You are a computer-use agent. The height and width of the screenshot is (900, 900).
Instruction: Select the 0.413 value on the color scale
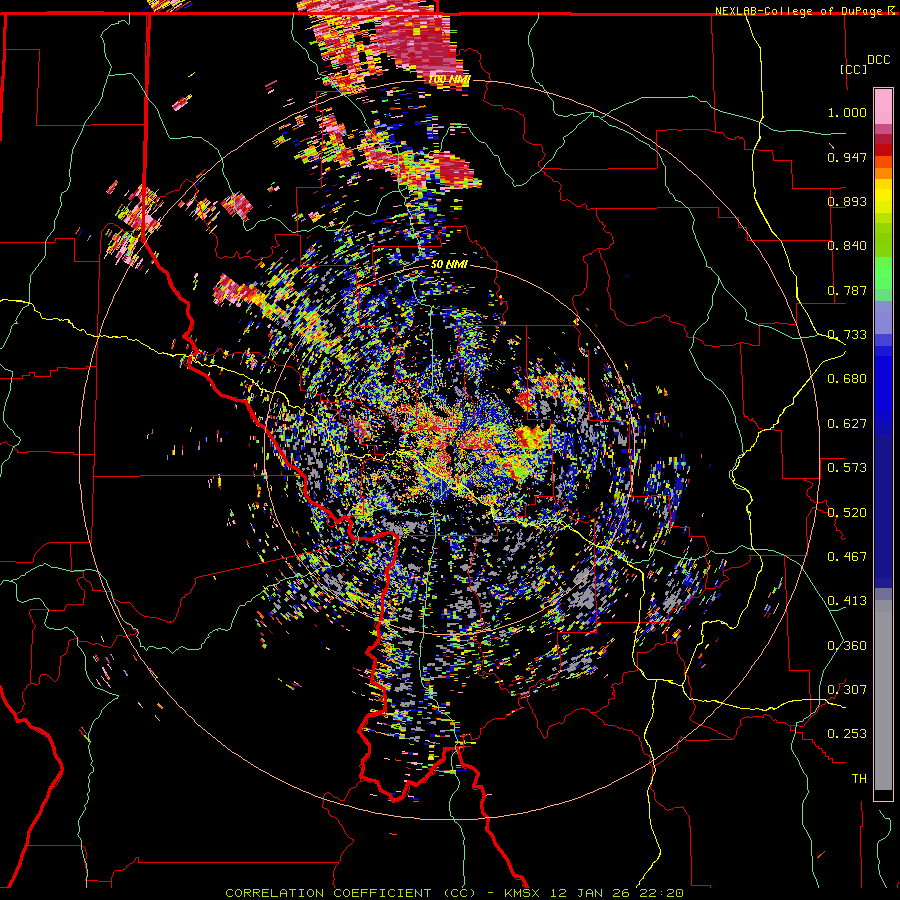pos(847,601)
